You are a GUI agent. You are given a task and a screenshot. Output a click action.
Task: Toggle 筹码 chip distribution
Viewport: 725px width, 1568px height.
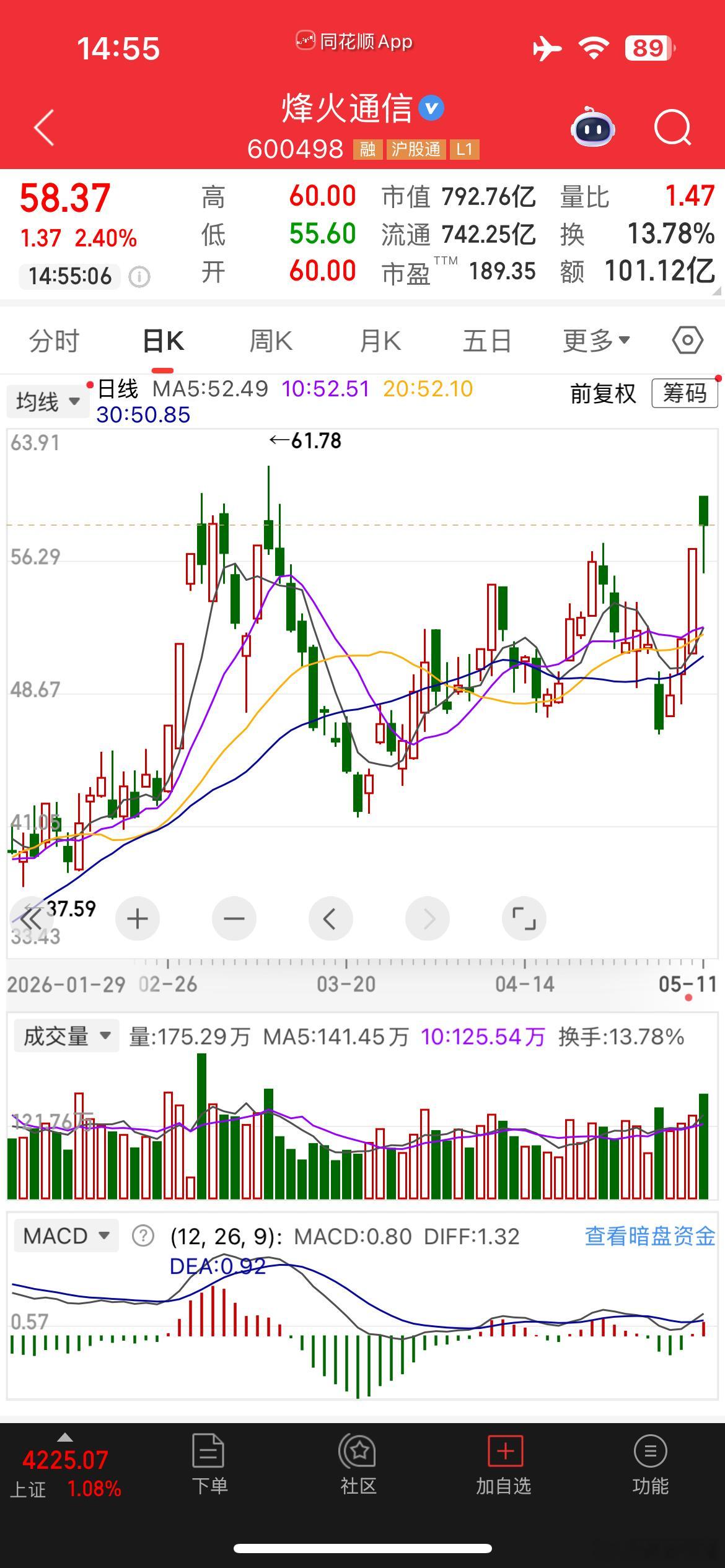point(685,393)
